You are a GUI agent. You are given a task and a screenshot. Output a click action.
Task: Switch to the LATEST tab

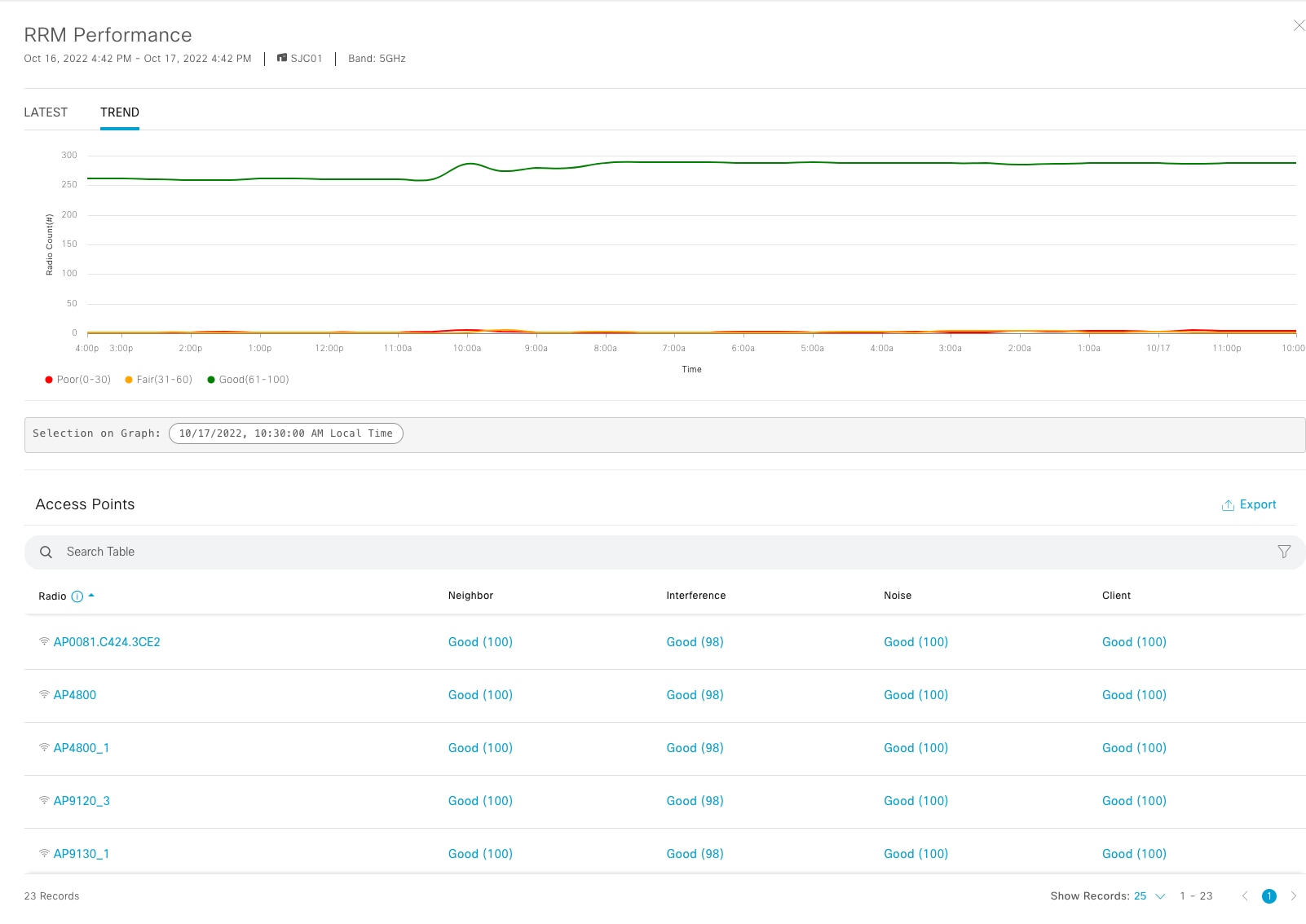point(46,112)
